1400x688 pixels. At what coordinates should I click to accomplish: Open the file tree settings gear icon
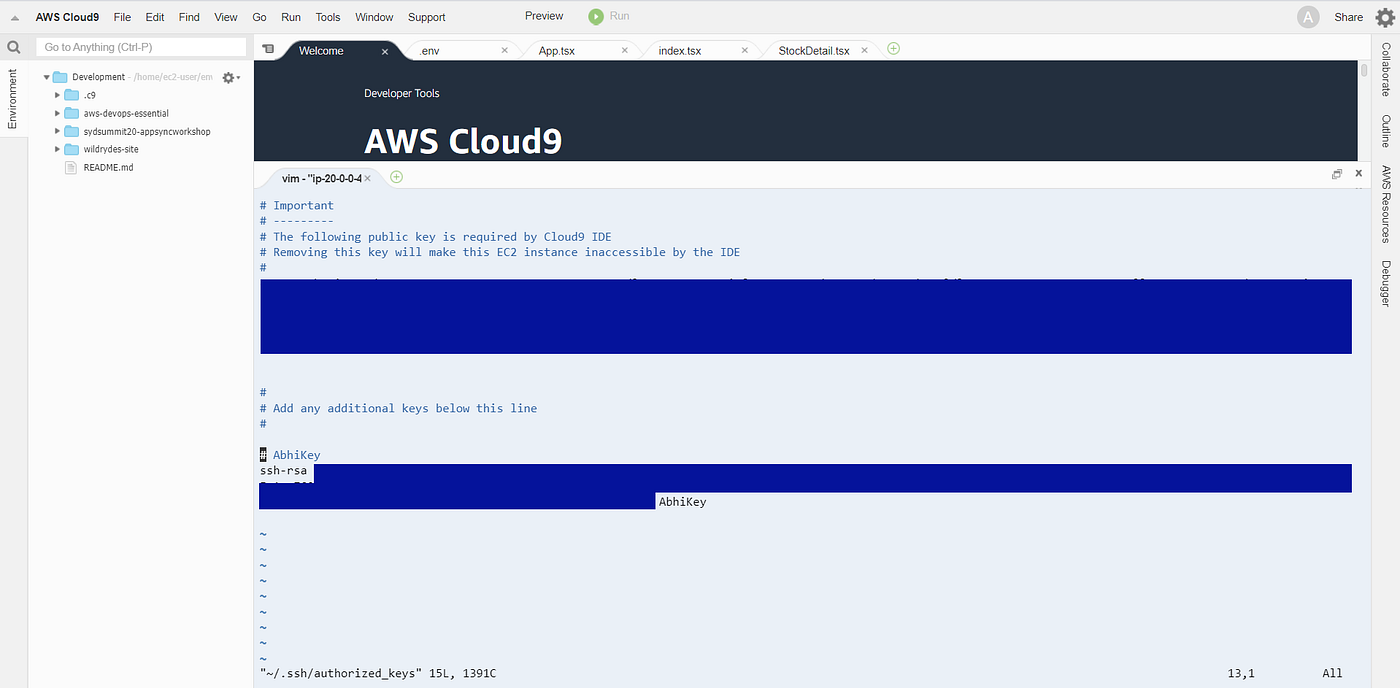point(228,76)
